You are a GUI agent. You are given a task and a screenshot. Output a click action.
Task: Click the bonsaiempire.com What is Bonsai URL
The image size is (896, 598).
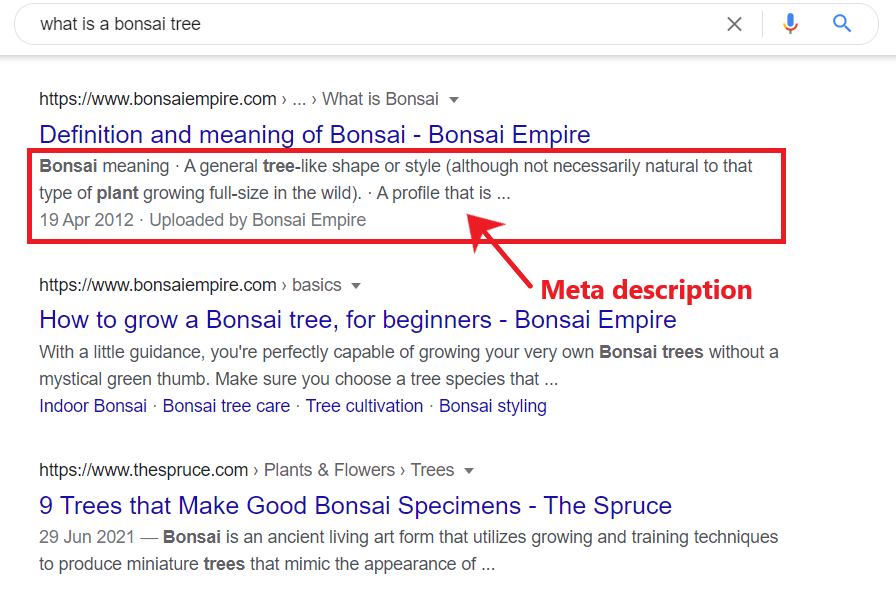(239, 99)
